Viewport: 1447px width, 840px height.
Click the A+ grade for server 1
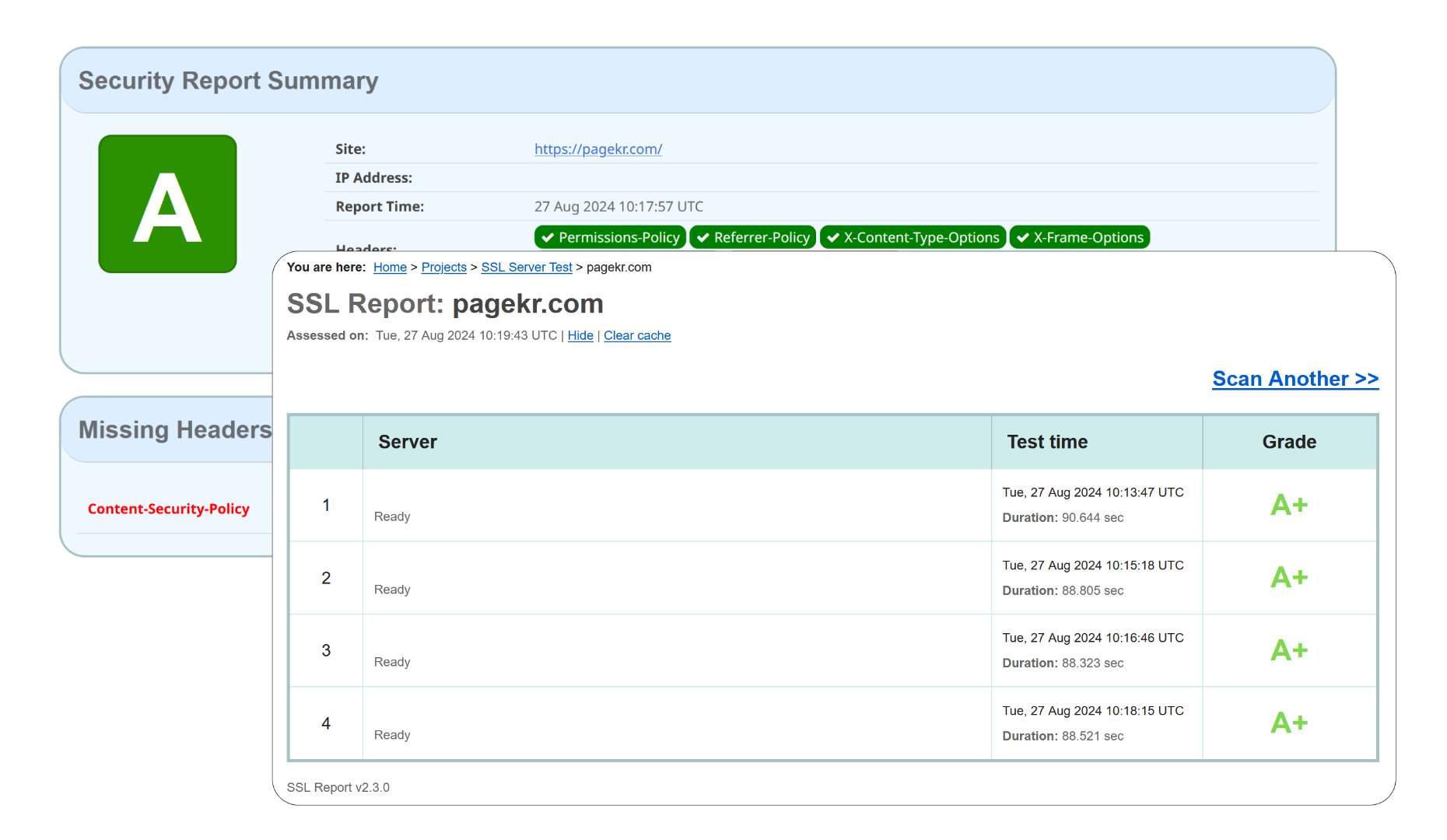pos(1289,505)
